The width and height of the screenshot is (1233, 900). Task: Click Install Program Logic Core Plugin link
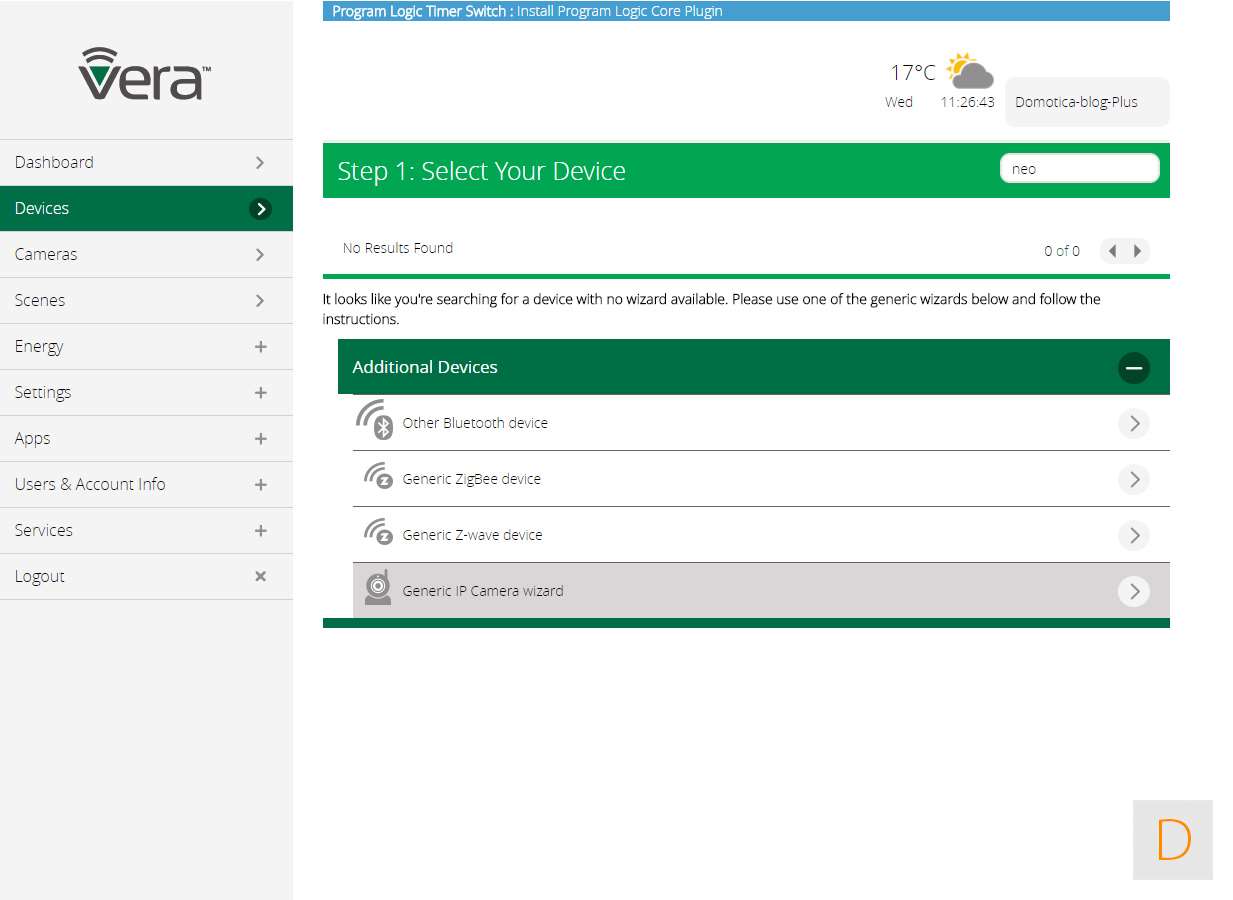[x=619, y=12]
